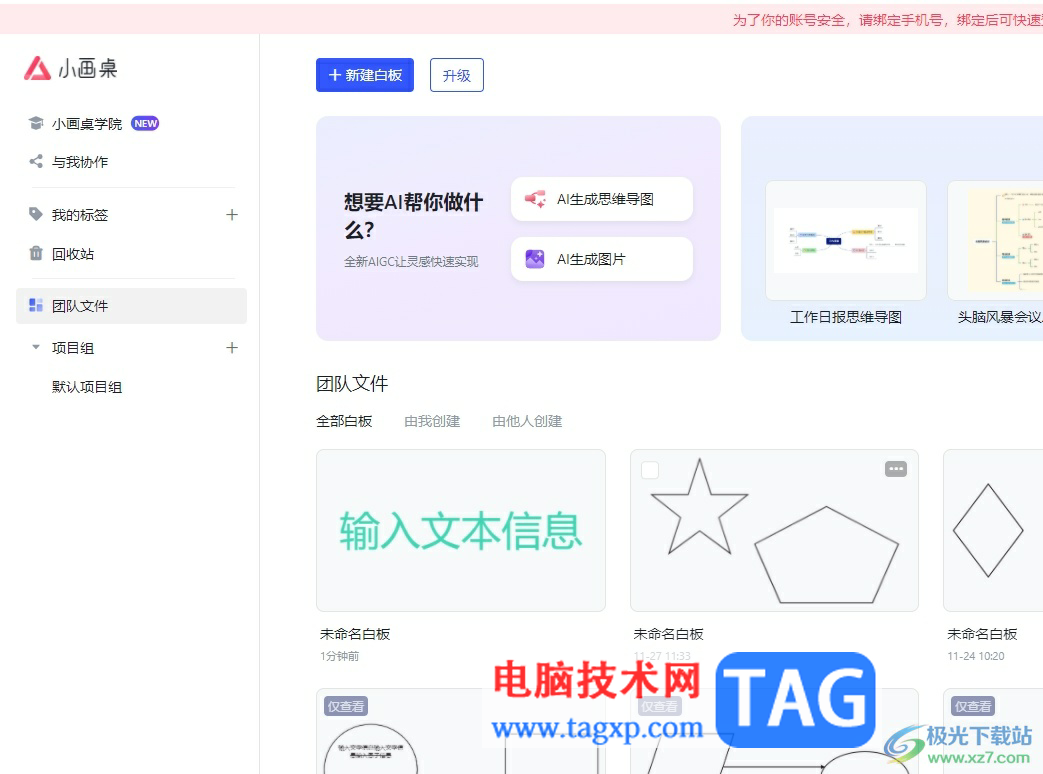Image resolution: width=1043 pixels, height=774 pixels.
Task: Click AI生成思维导图 button
Action: coord(601,199)
